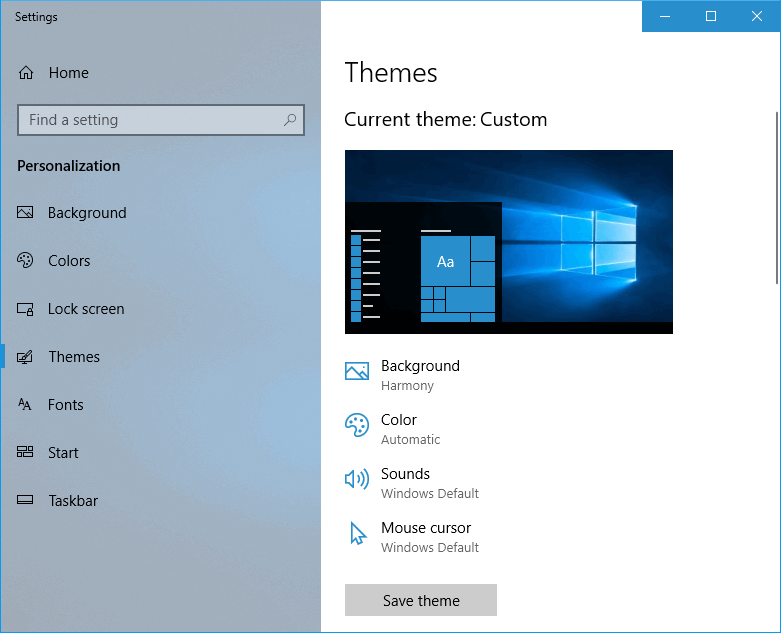The width and height of the screenshot is (781, 633).
Task: Click the Start tiles icon in sidebar
Action: tap(25, 452)
